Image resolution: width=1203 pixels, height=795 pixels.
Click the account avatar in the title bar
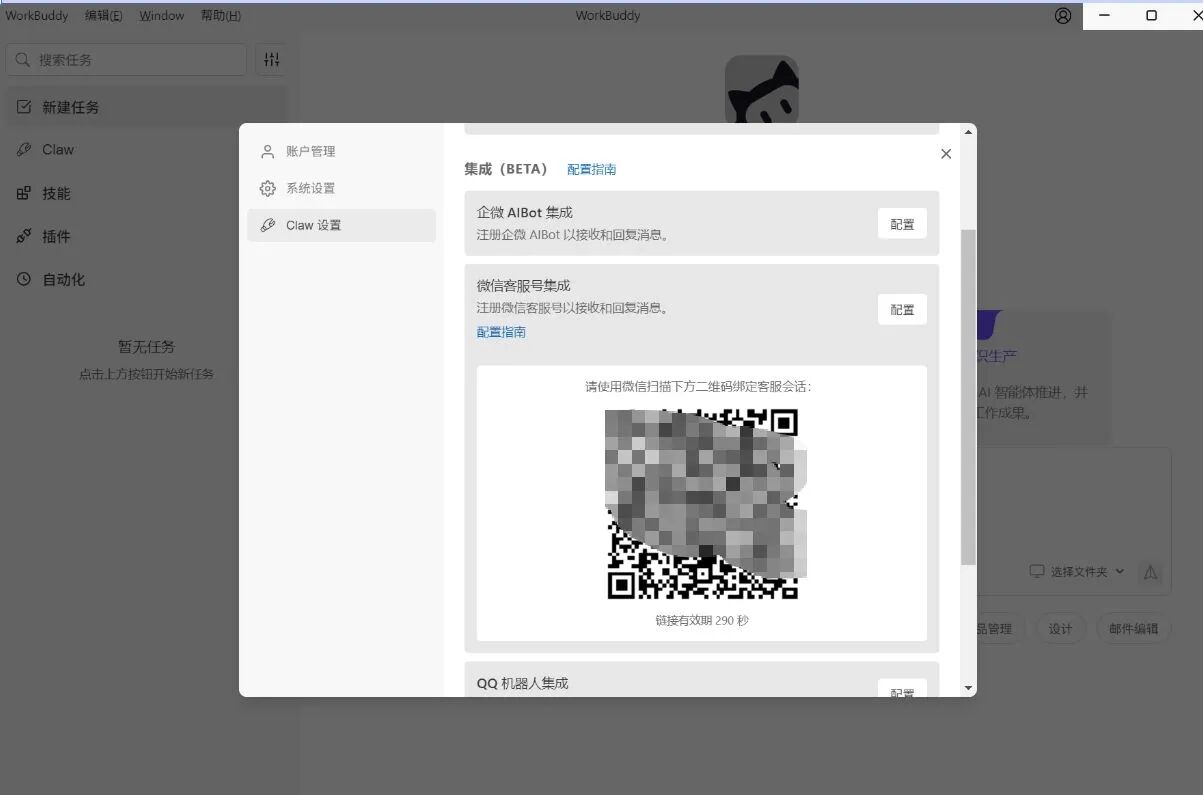pyautogui.click(x=1062, y=15)
